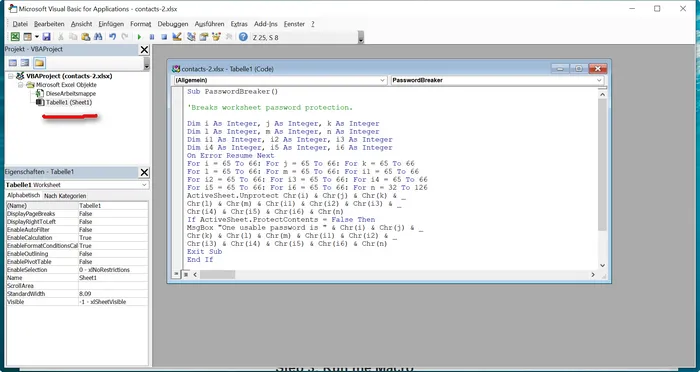Click the code window scroll up arrow
This screenshot has width=700, height=372.
[x=602, y=94]
